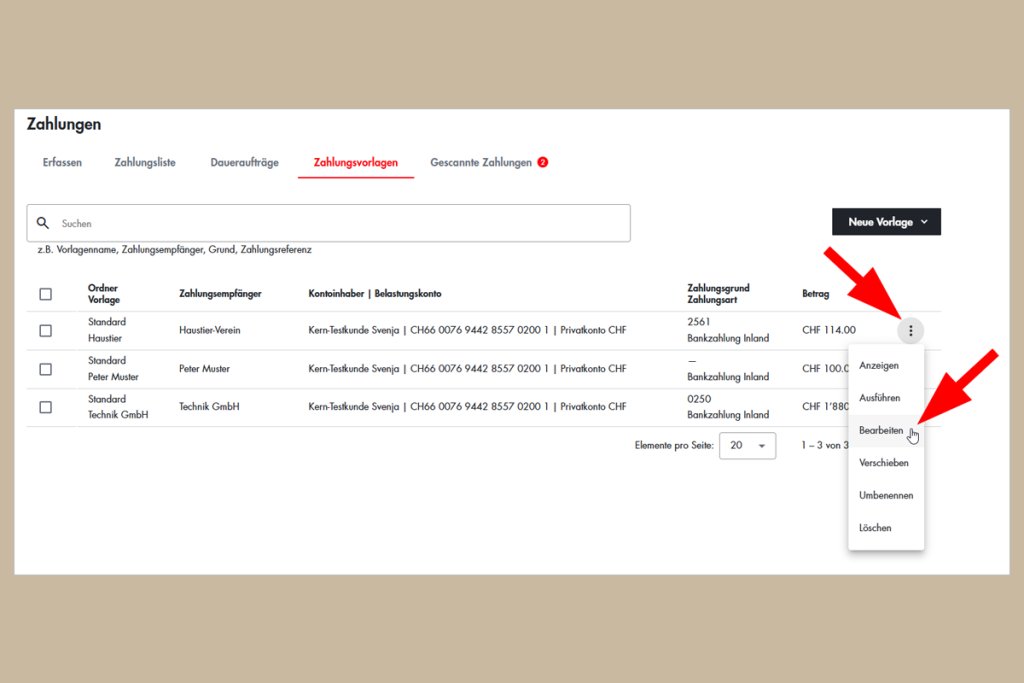The height and width of the screenshot is (683, 1024).
Task: Select Erfassen from the navigation tabs
Action: (62, 161)
